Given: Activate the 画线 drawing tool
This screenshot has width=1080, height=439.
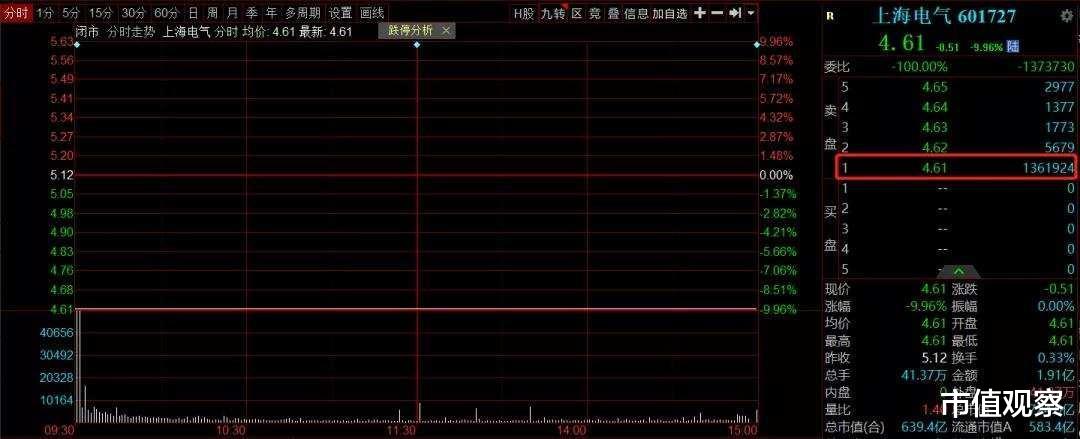Looking at the screenshot, I should [x=372, y=13].
